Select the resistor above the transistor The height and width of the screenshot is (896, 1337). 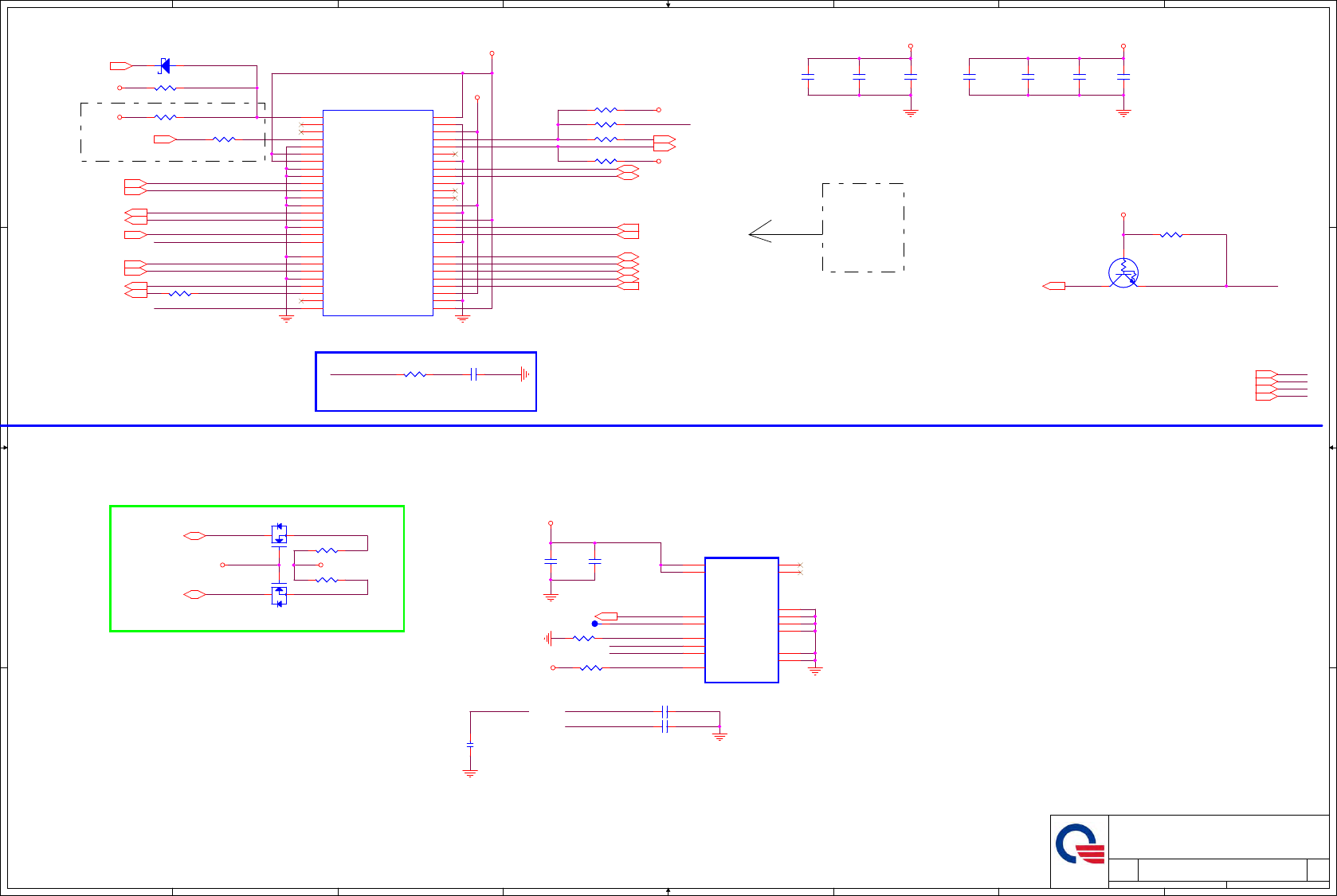1171,235
